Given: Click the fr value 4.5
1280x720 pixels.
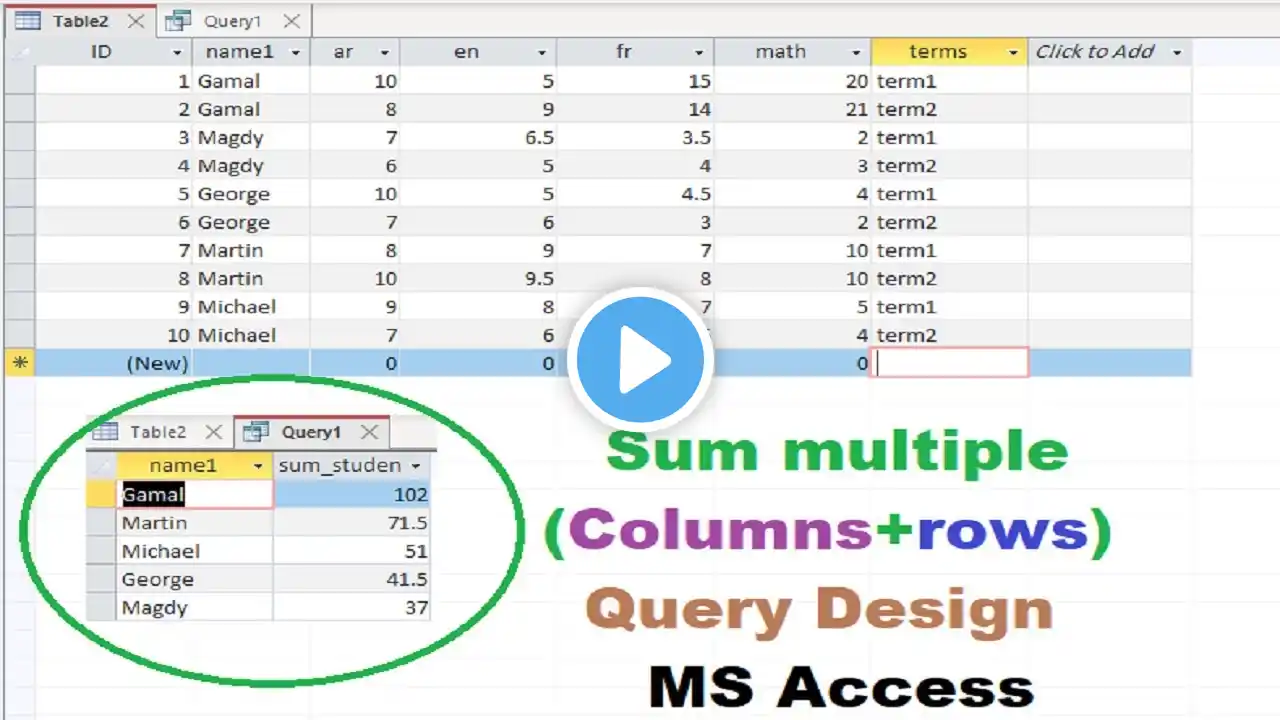Looking at the screenshot, I should 697,194.
